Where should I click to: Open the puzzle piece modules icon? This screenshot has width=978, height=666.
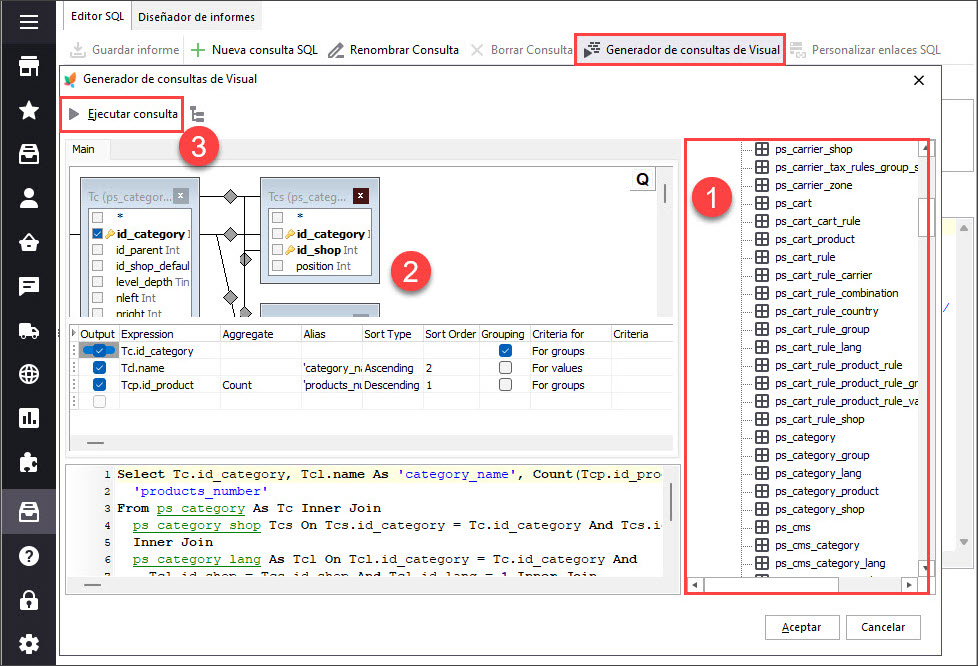(x=29, y=462)
